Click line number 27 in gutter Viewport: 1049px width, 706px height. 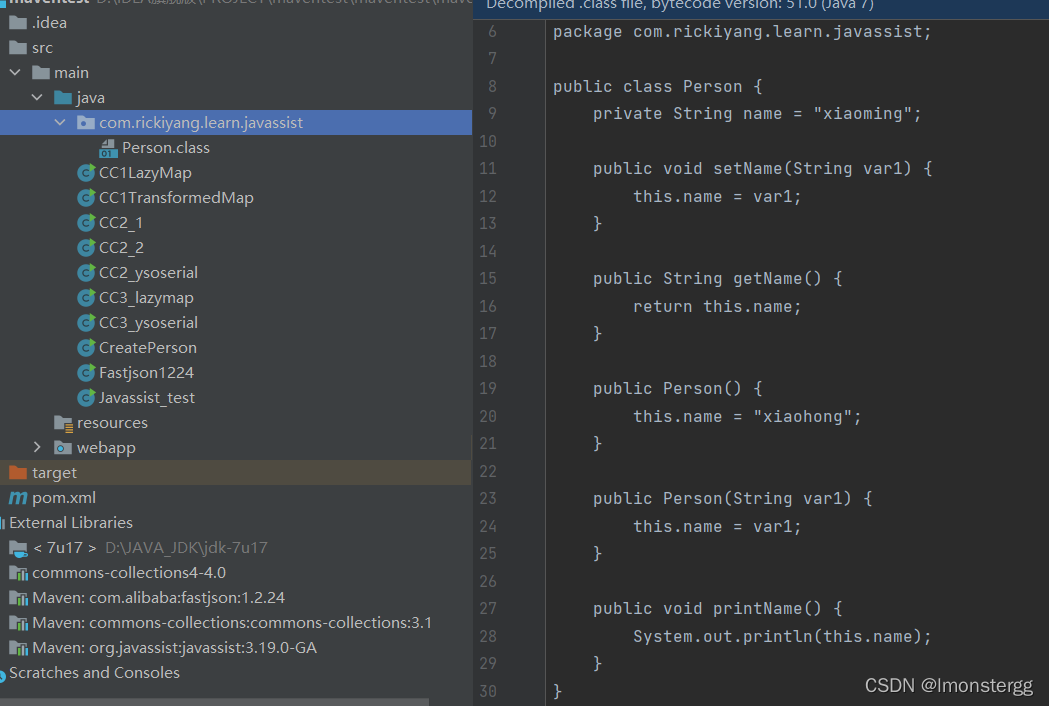coord(488,609)
